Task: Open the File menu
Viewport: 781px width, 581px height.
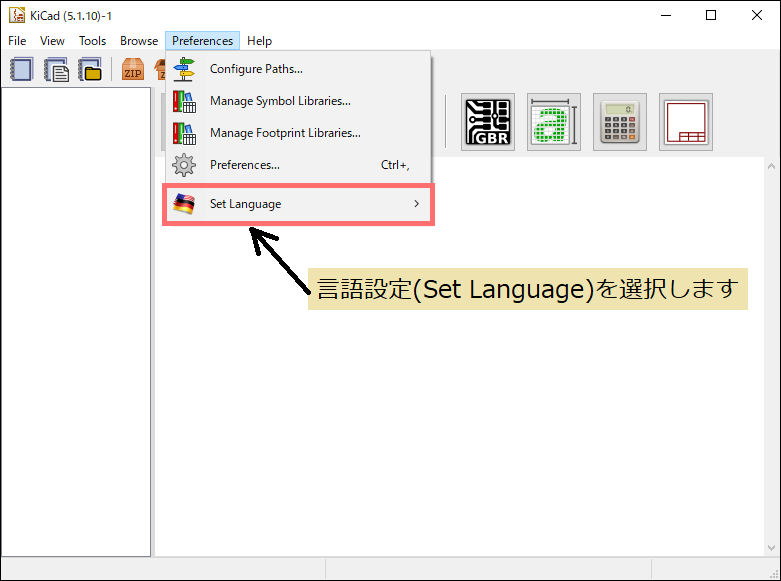Action: [17, 41]
